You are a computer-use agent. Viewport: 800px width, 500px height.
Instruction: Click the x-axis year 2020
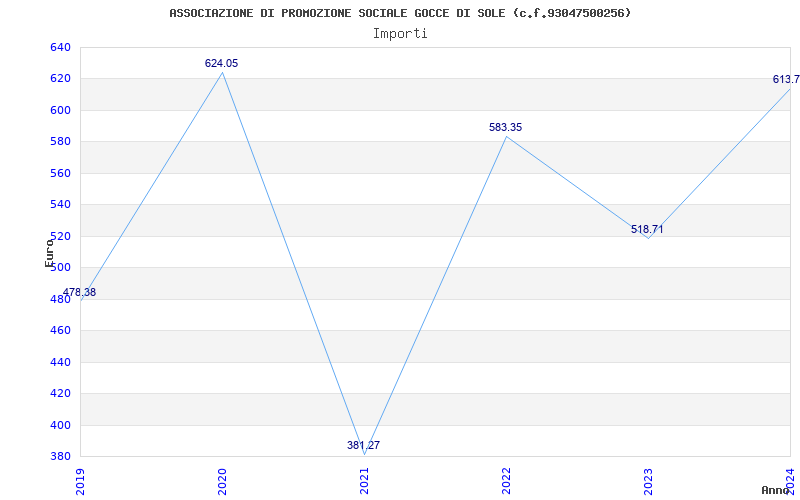pyautogui.click(x=222, y=481)
